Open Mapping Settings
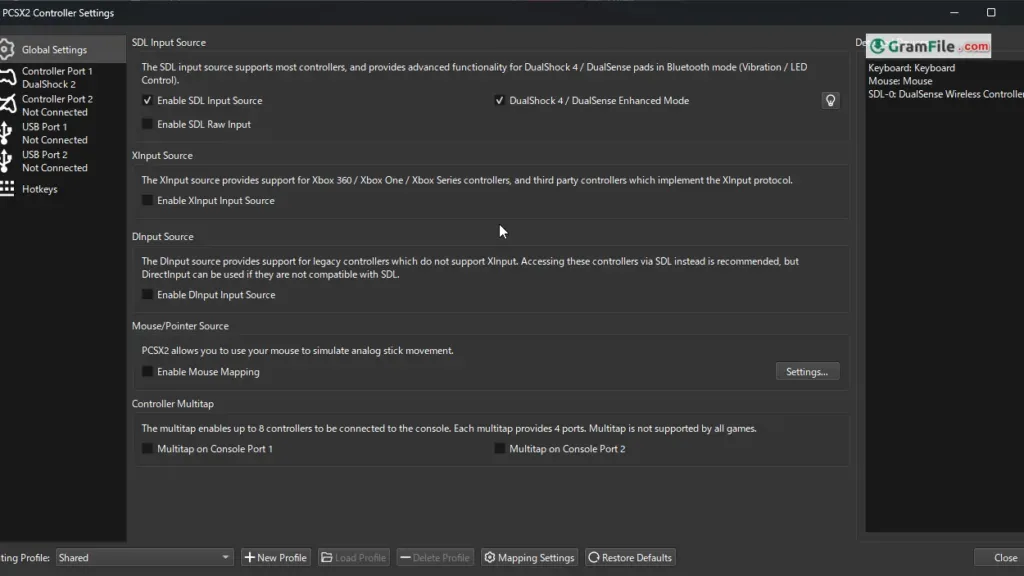Screen dimensions: 1024x576 530,558
